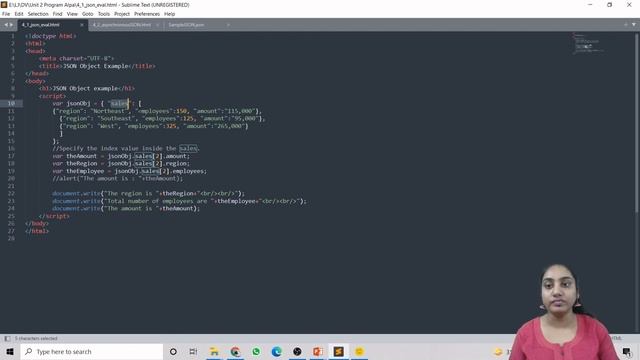Open the File menu
The height and width of the screenshot is (360, 640).
coord(6,14)
